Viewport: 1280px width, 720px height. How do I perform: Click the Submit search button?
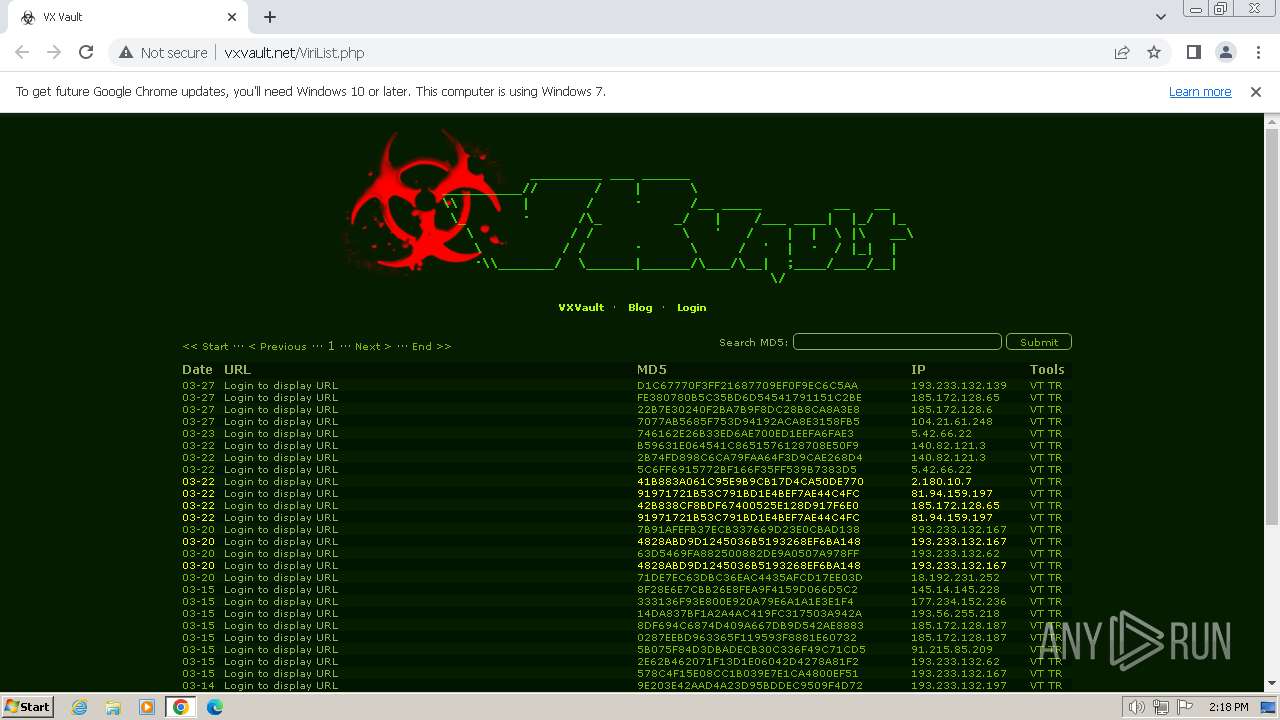tap(1039, 342)
